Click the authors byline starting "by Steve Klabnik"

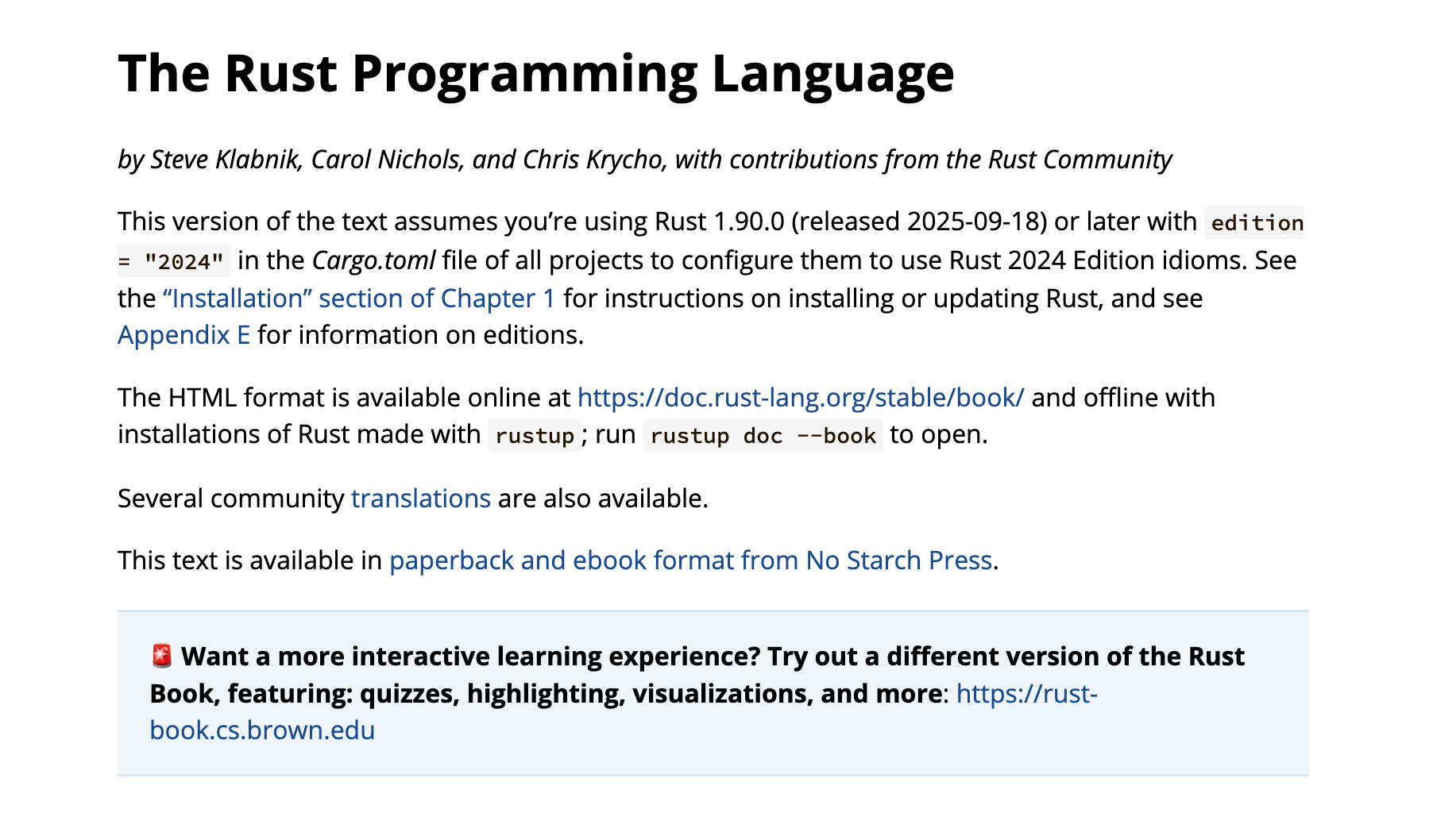coord(645,160)
